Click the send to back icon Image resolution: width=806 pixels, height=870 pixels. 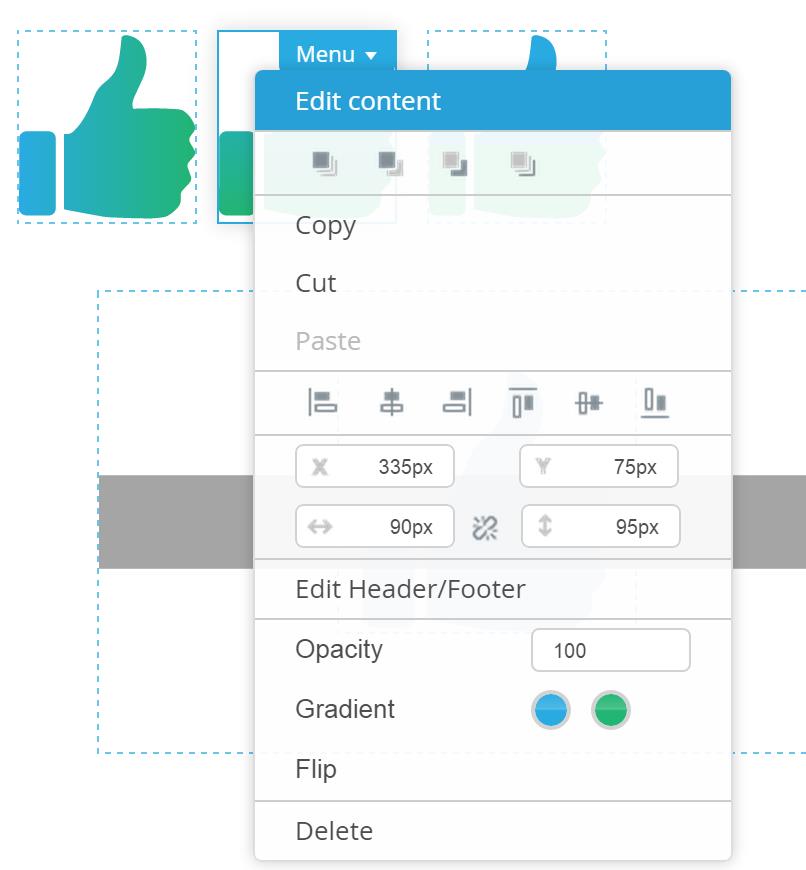(522, 163)
